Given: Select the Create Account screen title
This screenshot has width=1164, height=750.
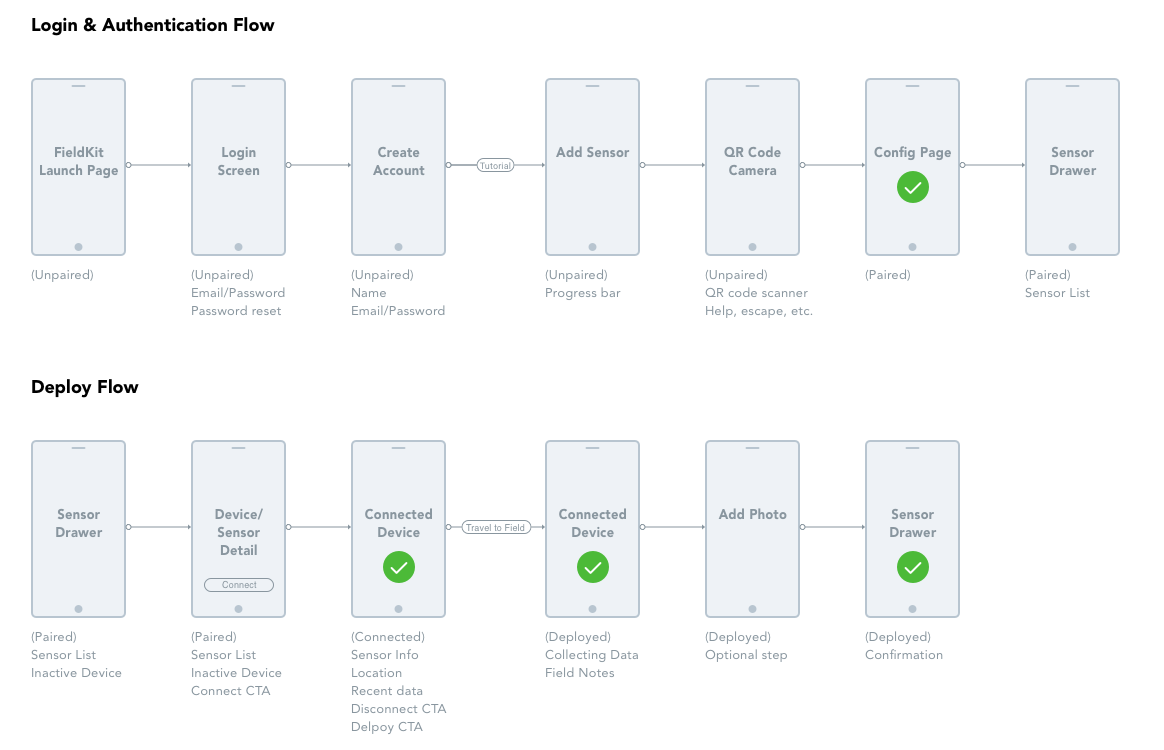Looking at the screenshot, I should pos(398,162).
